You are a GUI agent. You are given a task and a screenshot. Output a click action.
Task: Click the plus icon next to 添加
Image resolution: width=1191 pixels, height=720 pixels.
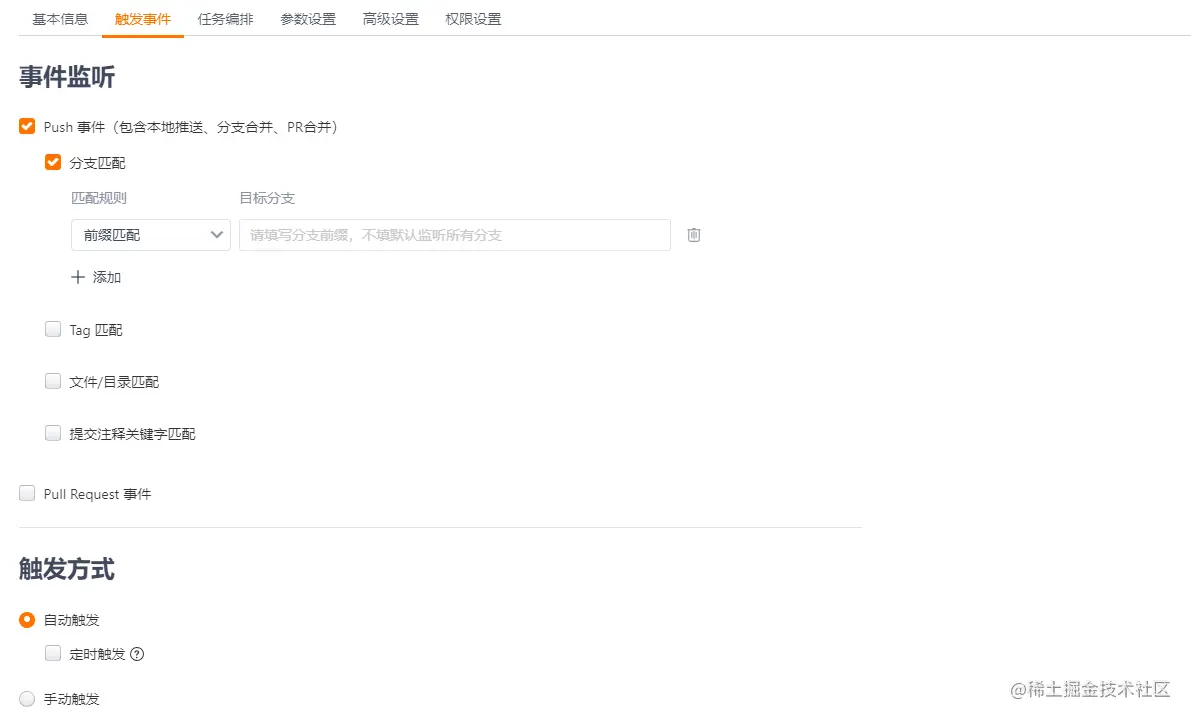click(x=79, y=278)
